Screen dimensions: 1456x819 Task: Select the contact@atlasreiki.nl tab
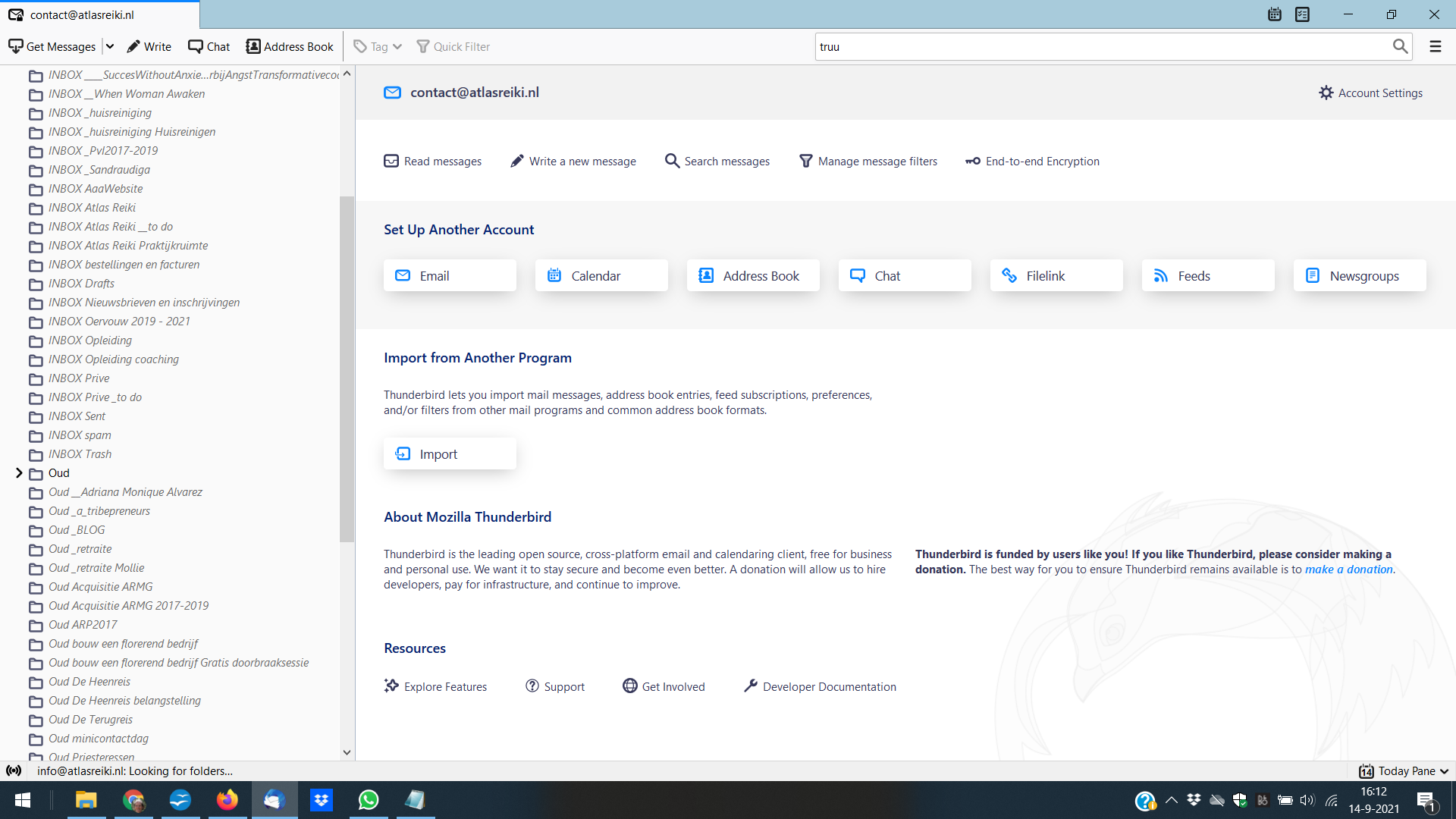point(99,14)
